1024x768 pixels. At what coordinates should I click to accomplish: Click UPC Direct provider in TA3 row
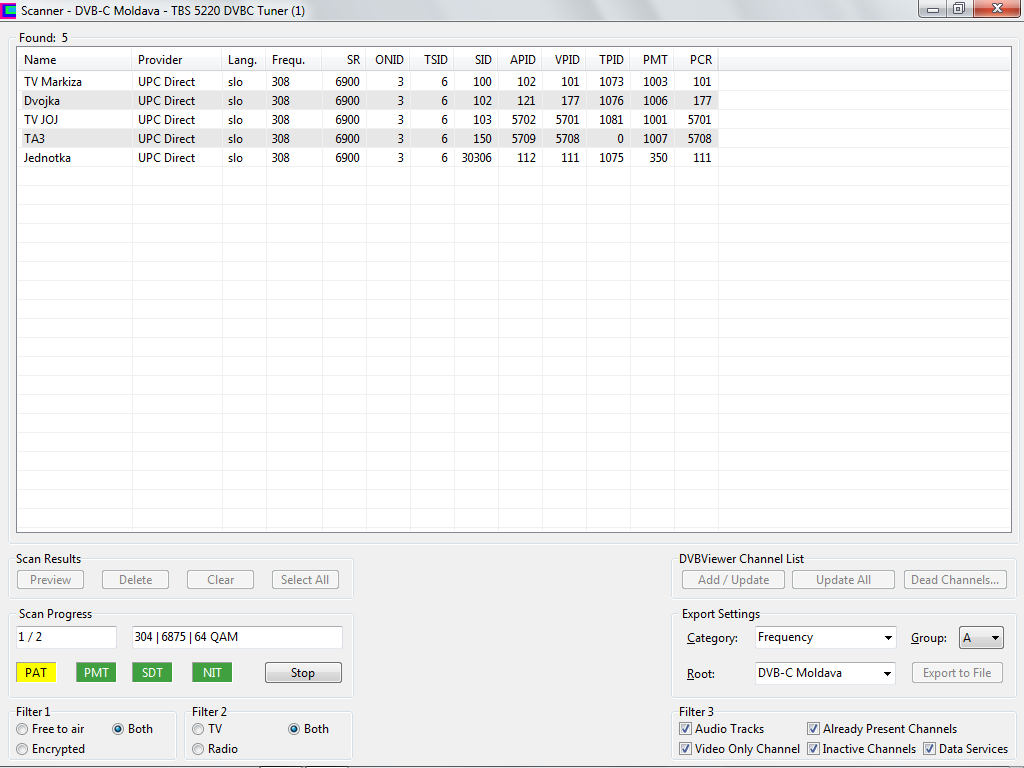167,138
